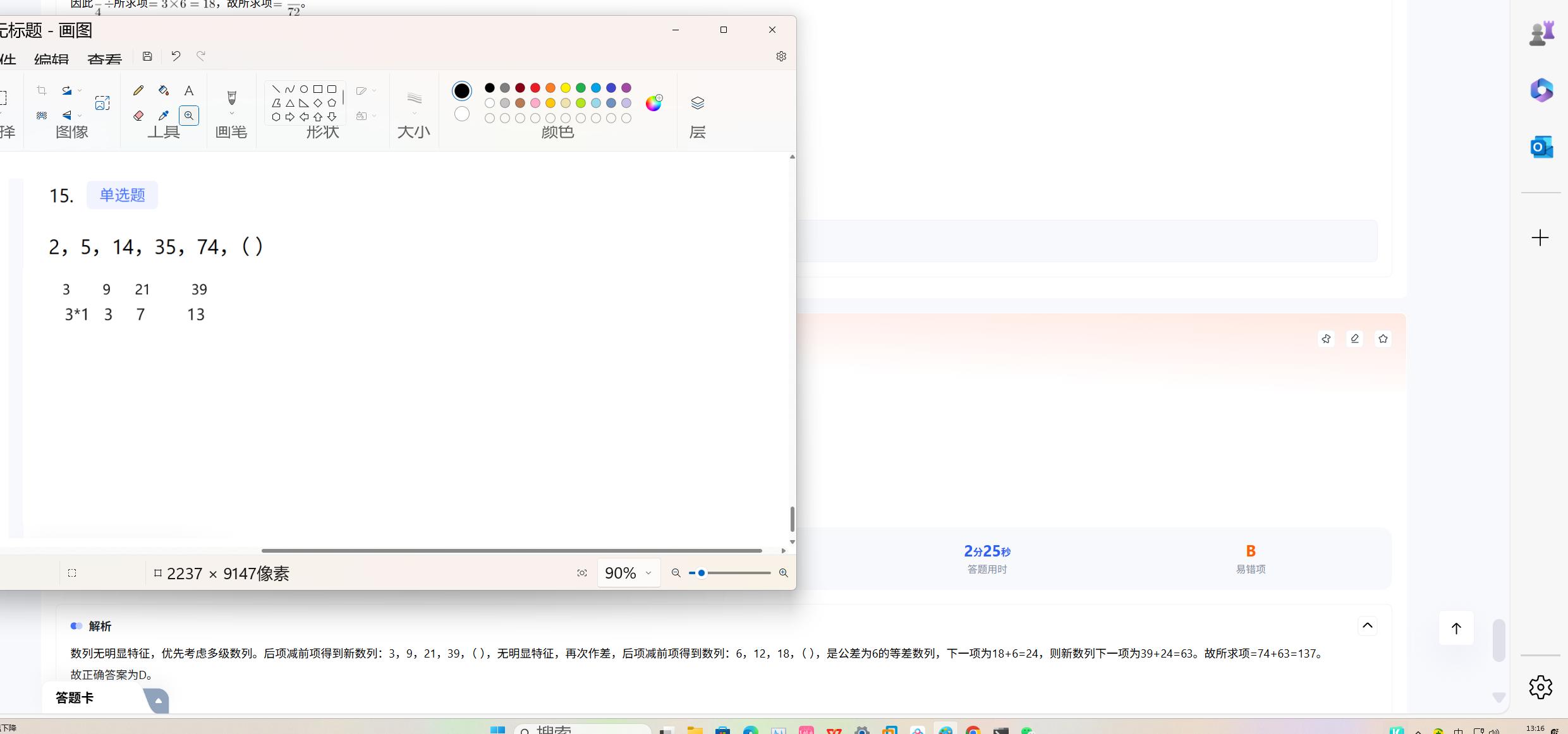Open the 90% zoom level dropdown

coord(648,573)
